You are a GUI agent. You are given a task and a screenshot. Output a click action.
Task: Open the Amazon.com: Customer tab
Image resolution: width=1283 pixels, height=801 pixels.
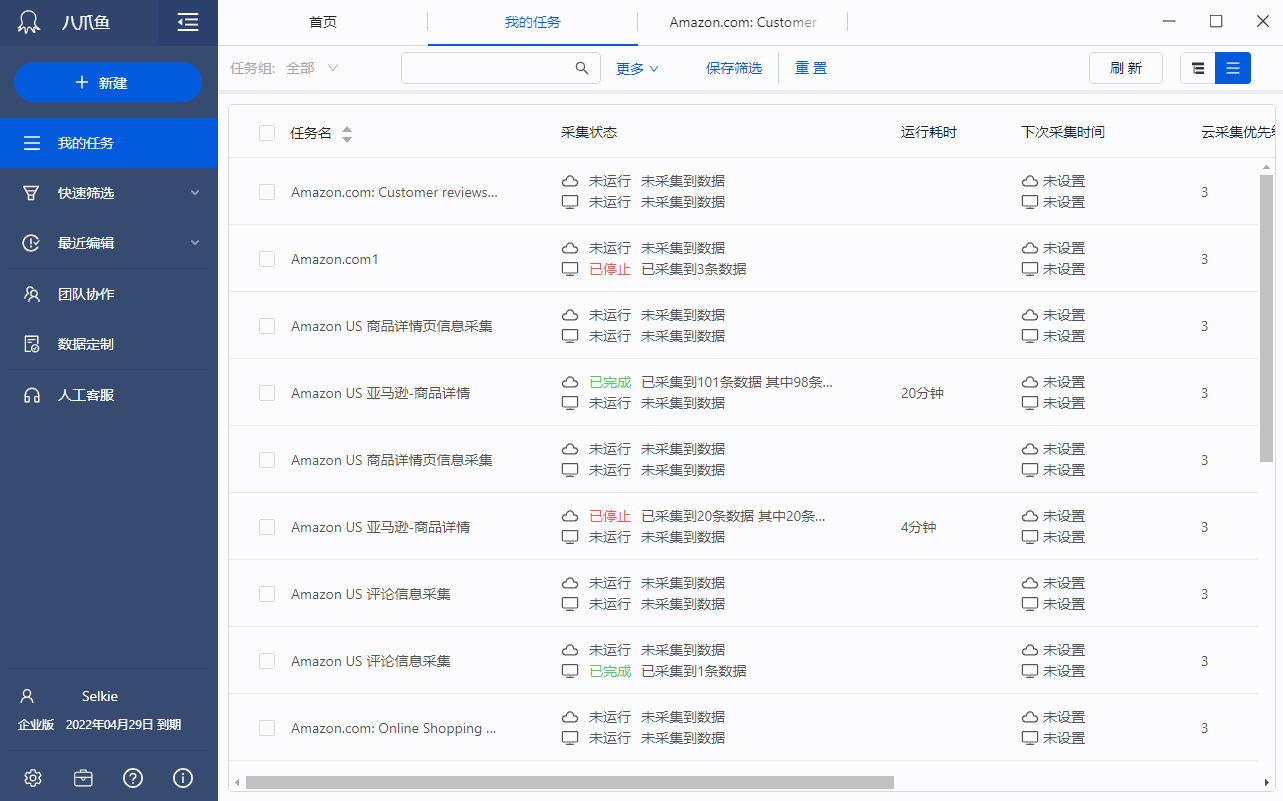point(743,22)
